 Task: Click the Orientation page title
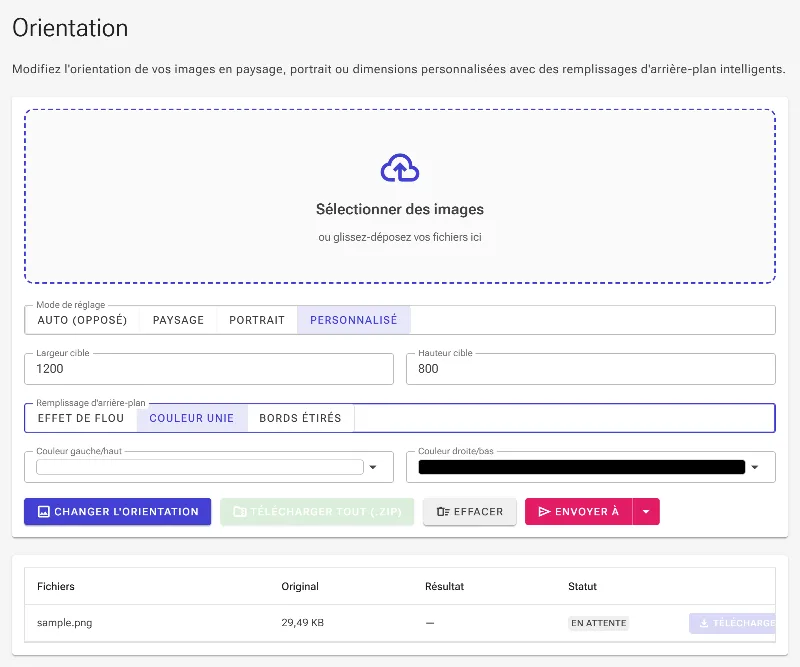(70, 28)
